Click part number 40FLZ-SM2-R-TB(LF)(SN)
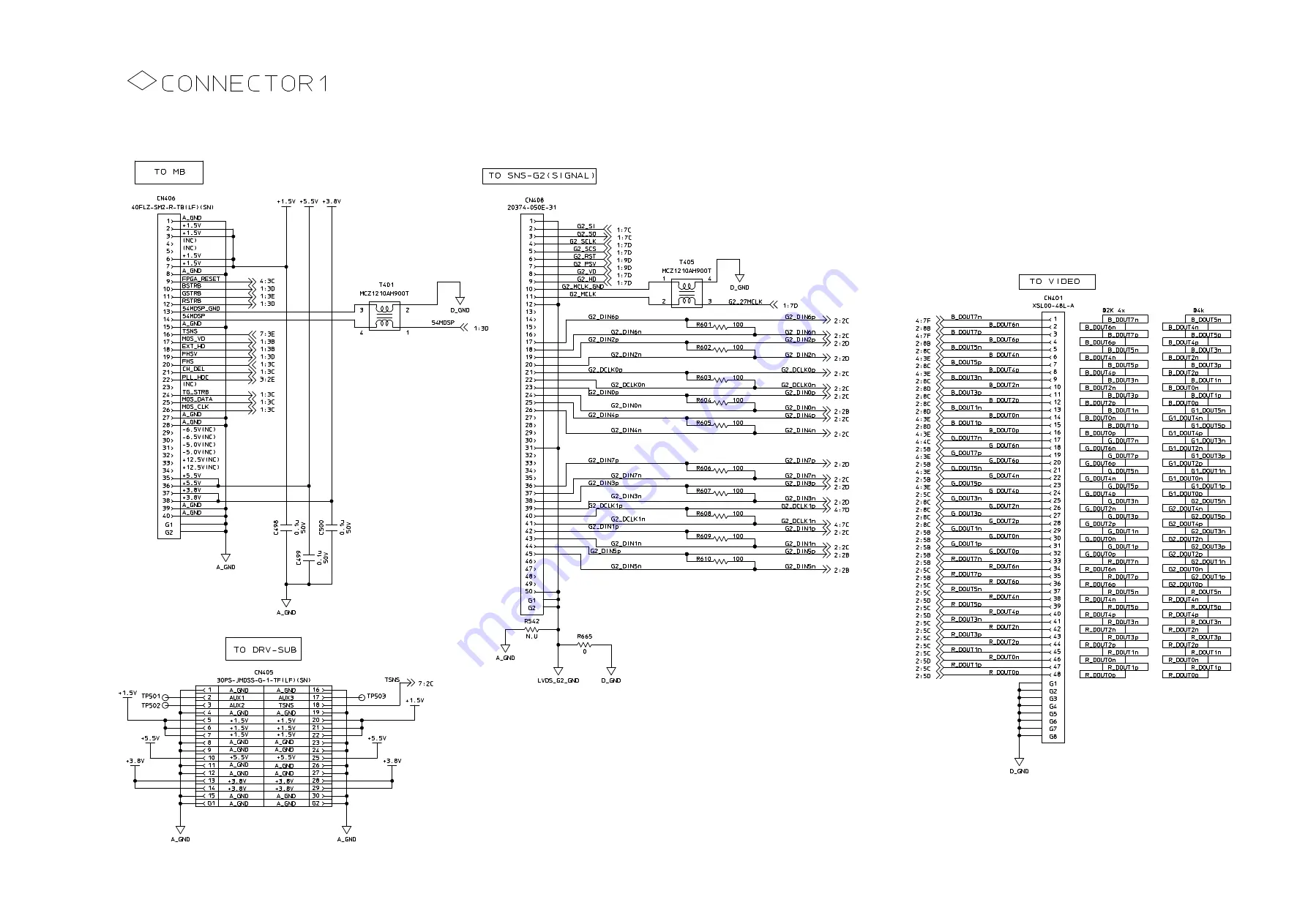 click(x=173, y=207)
